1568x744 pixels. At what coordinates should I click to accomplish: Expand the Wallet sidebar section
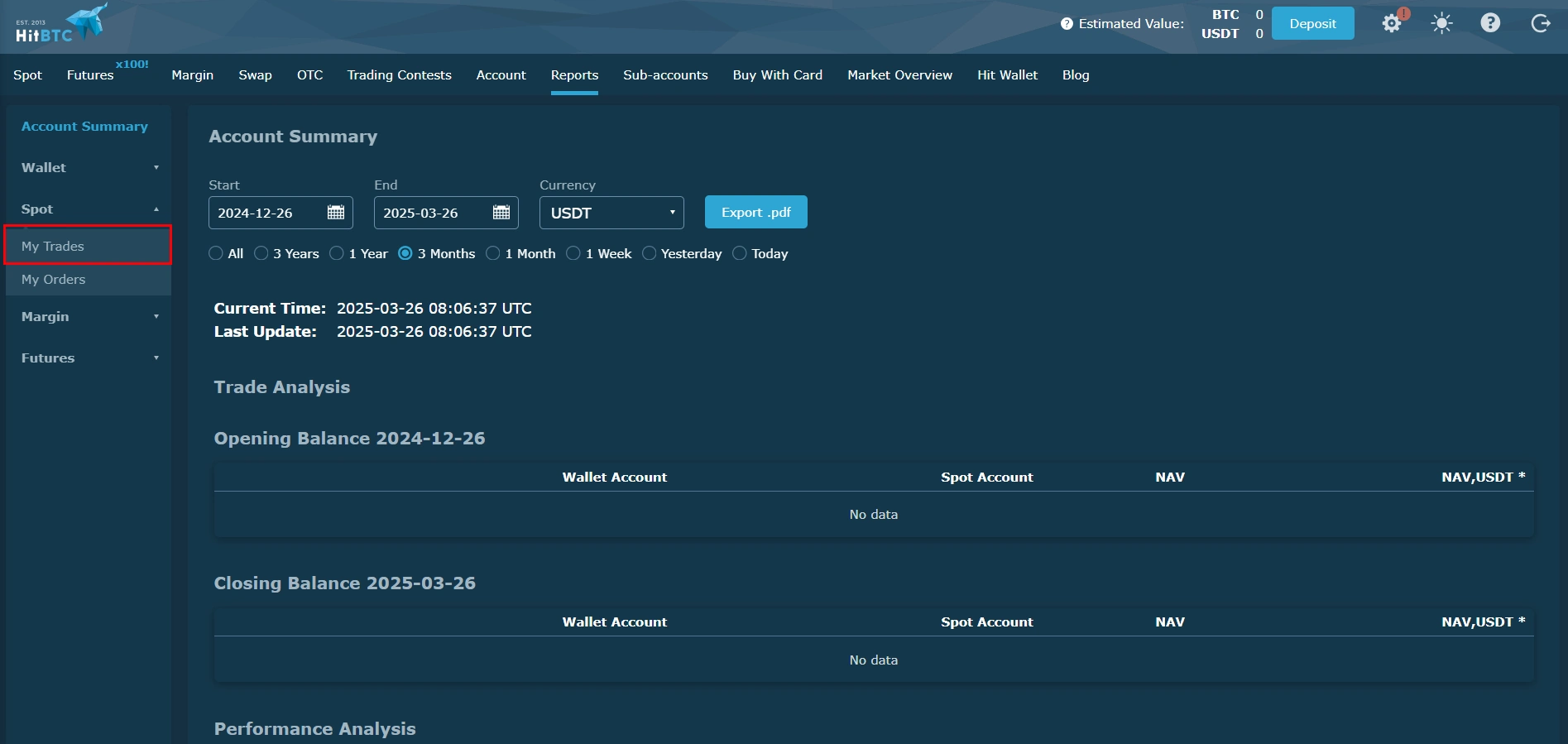click(89, 168)
